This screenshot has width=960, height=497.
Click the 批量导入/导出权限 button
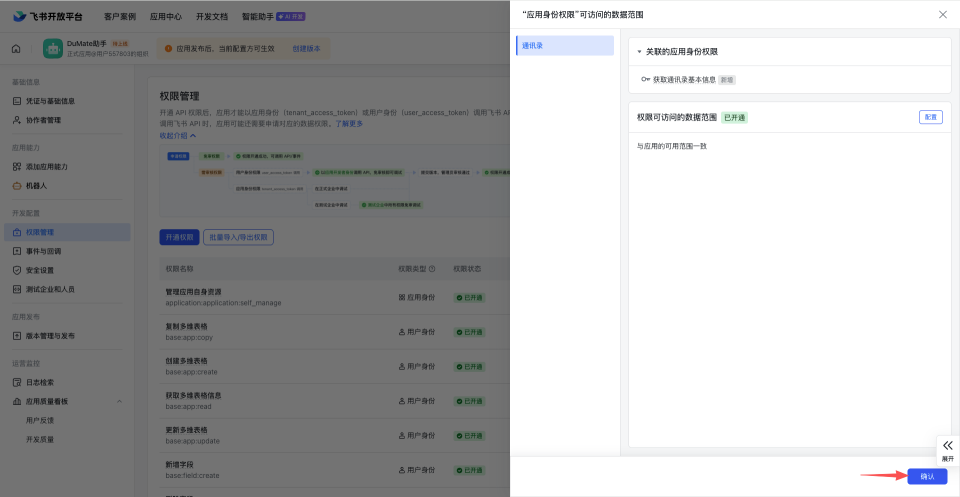[x=238, y=237]
